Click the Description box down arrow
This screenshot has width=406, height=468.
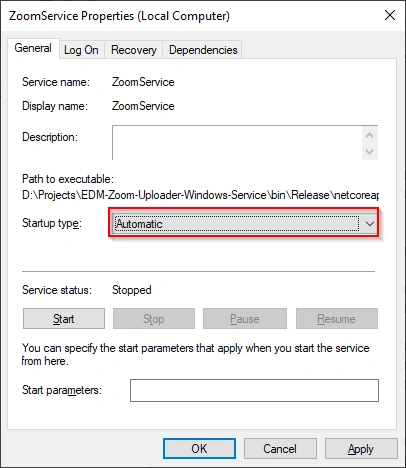[369, 152]
